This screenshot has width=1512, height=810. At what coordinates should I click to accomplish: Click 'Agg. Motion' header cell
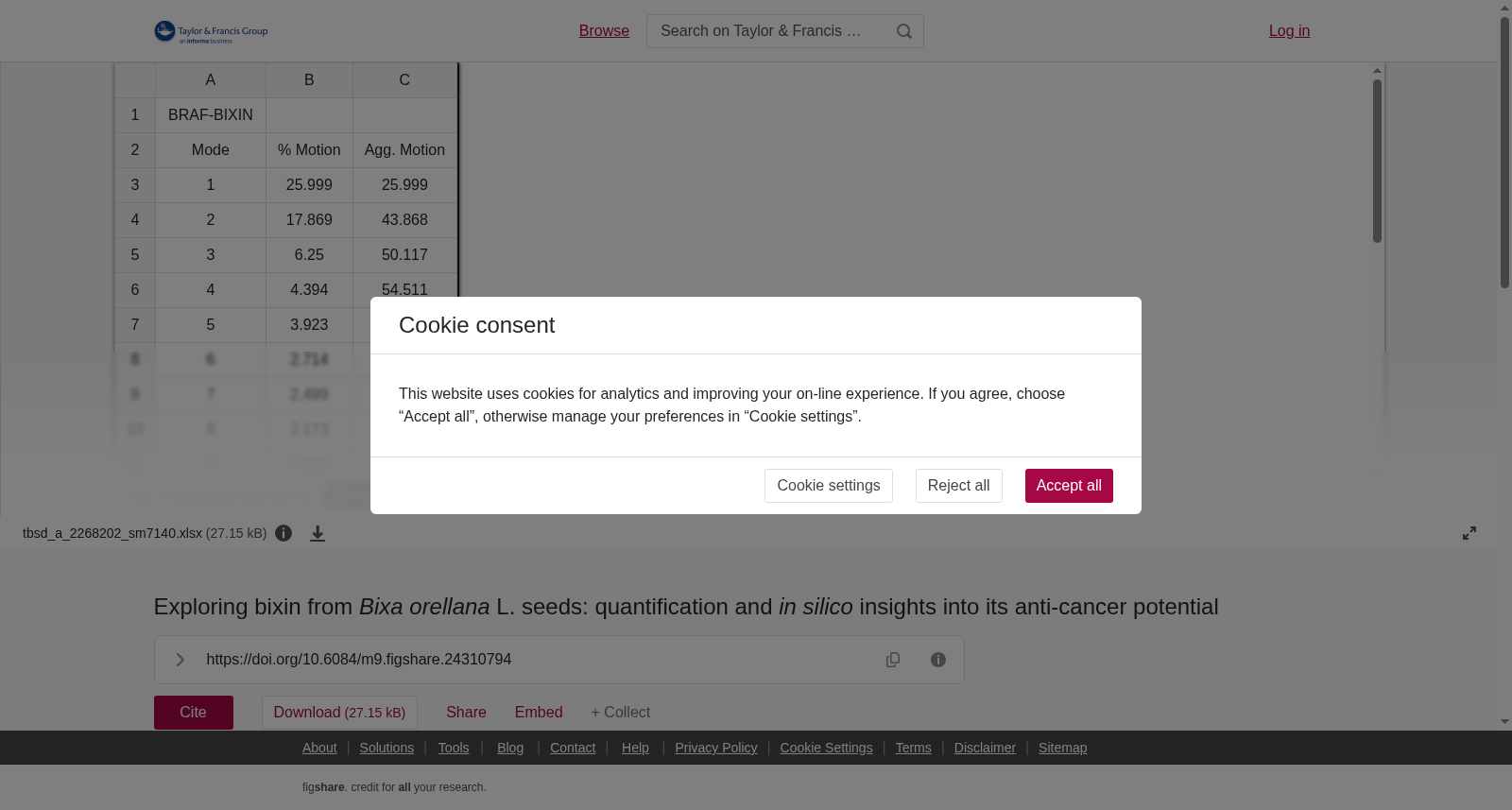pos(404,150)
